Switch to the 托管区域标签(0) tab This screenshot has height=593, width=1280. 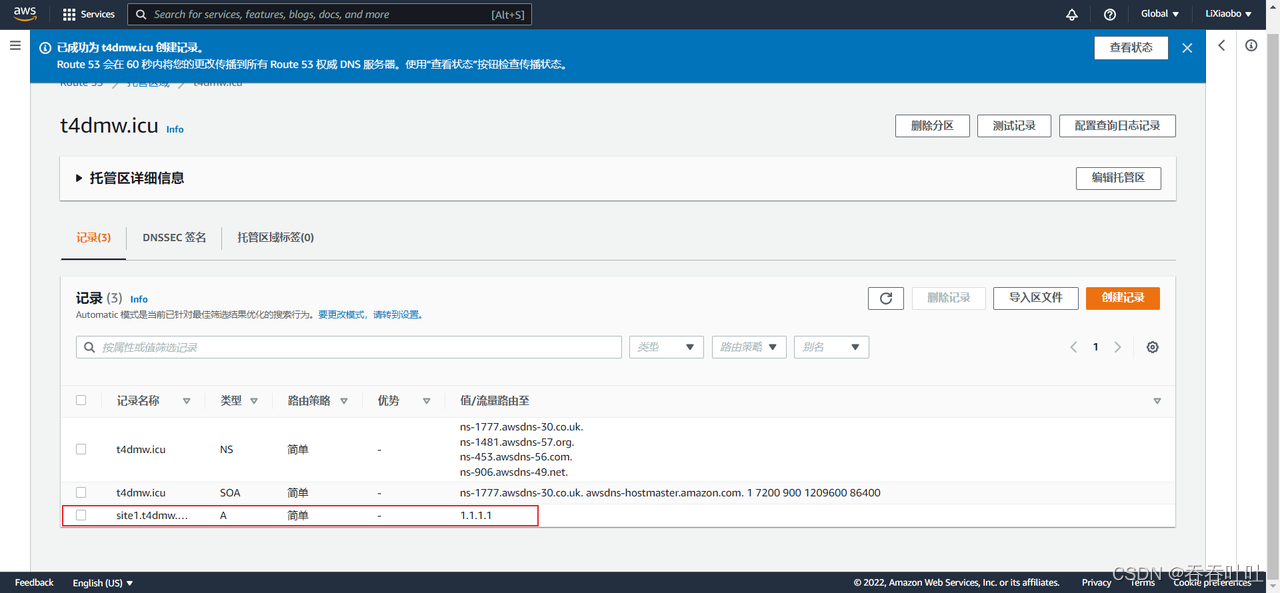pos(275,238)
